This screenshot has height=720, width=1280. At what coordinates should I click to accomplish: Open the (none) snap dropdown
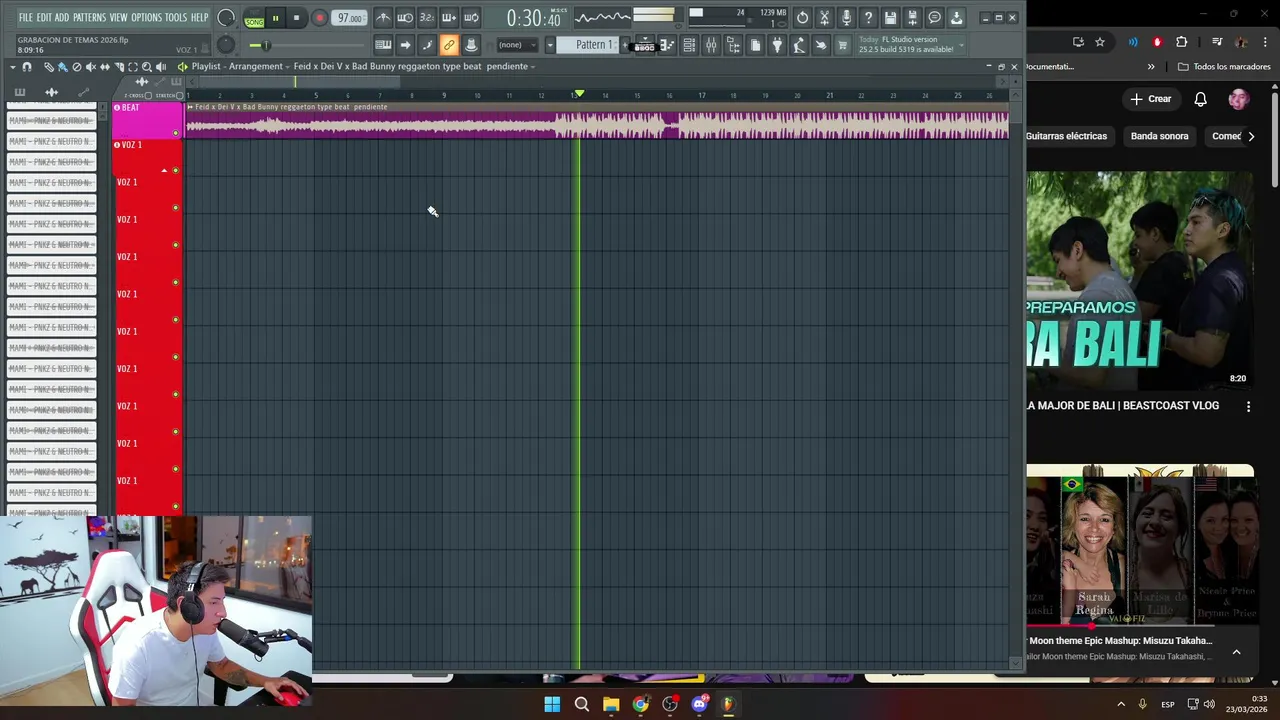(517, 45)
